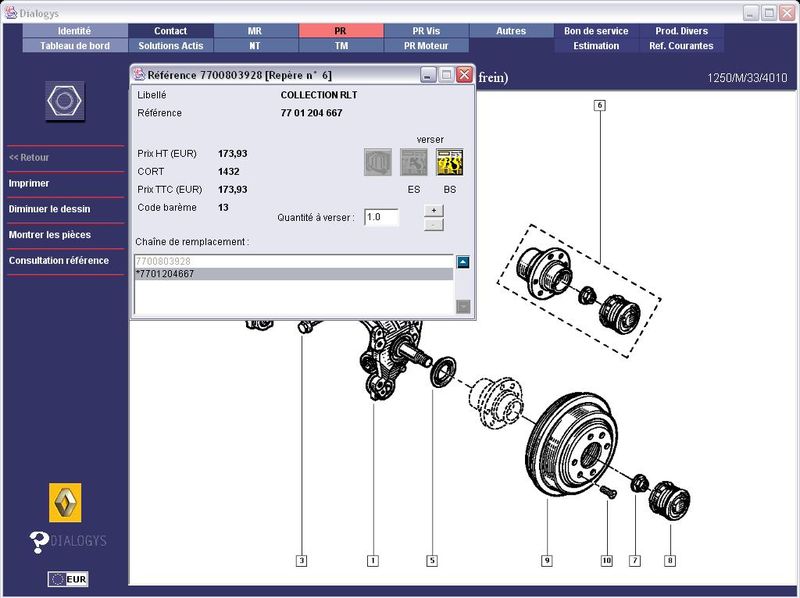800x598 pixels.
Task: Close the Référence 7700803928 dialog
Action: [464, 74]
